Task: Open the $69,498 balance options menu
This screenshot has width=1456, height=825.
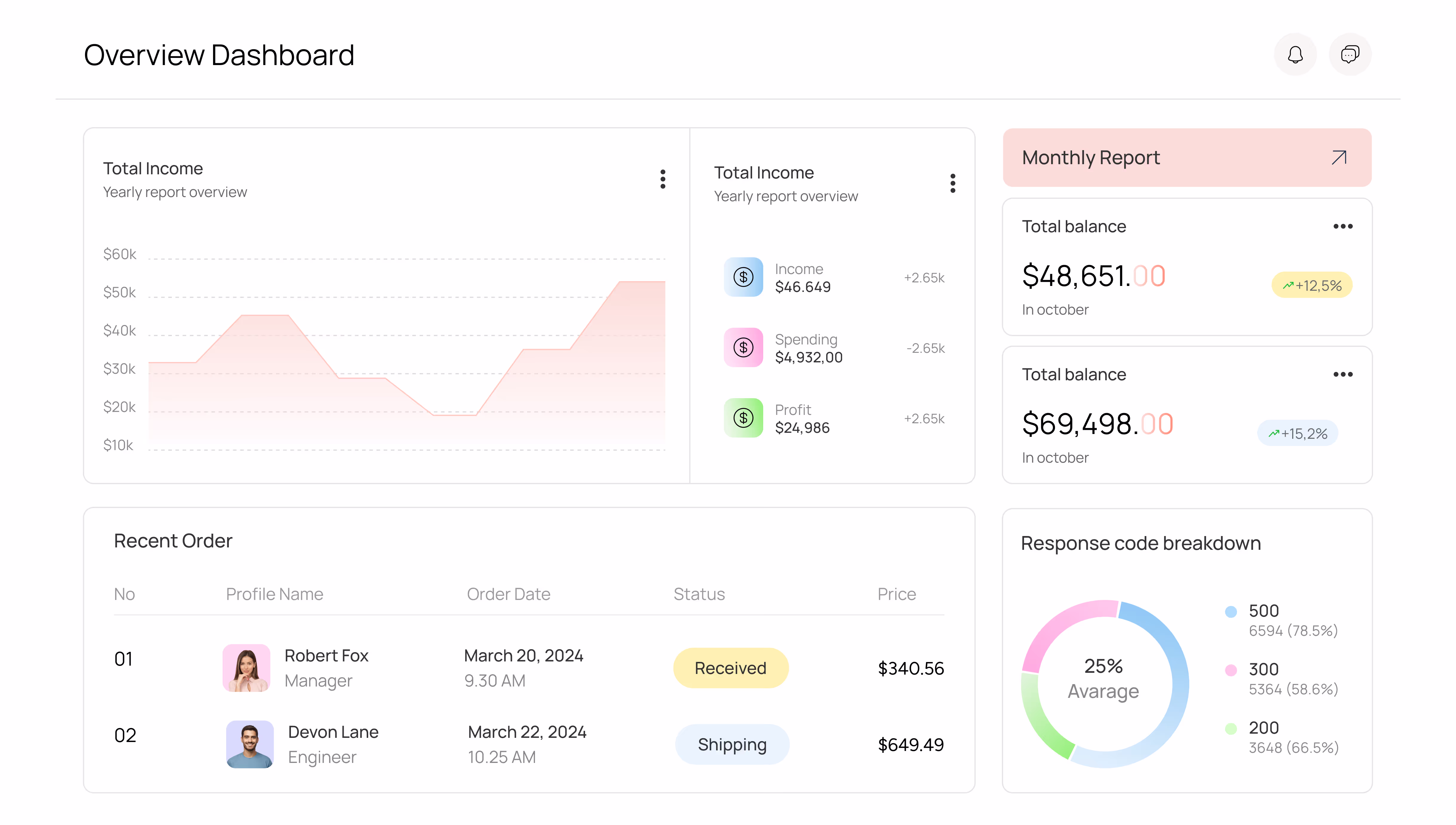Action: pos(1343,375)
